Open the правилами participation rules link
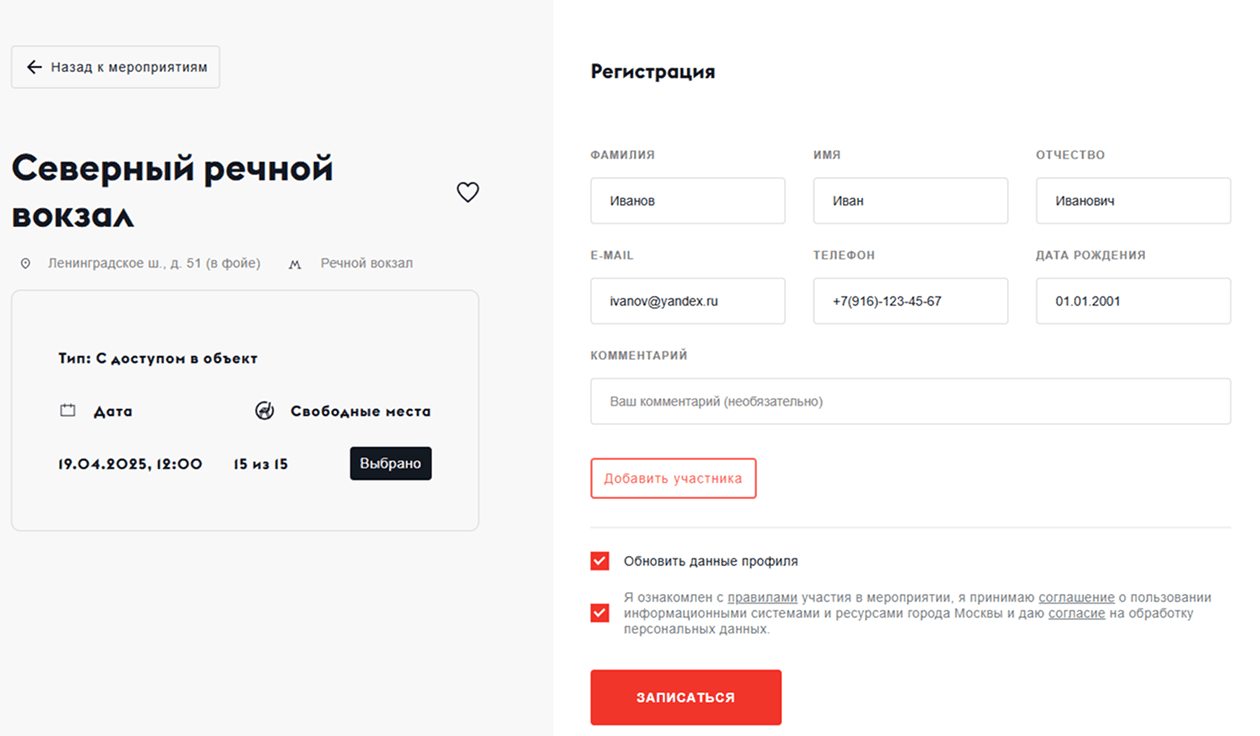1260x736 pixels. click(x=762, y=598)
